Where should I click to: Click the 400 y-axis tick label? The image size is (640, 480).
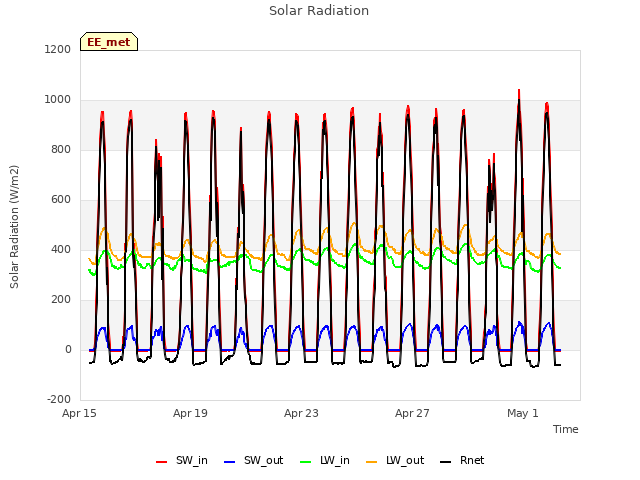(61, 250)
